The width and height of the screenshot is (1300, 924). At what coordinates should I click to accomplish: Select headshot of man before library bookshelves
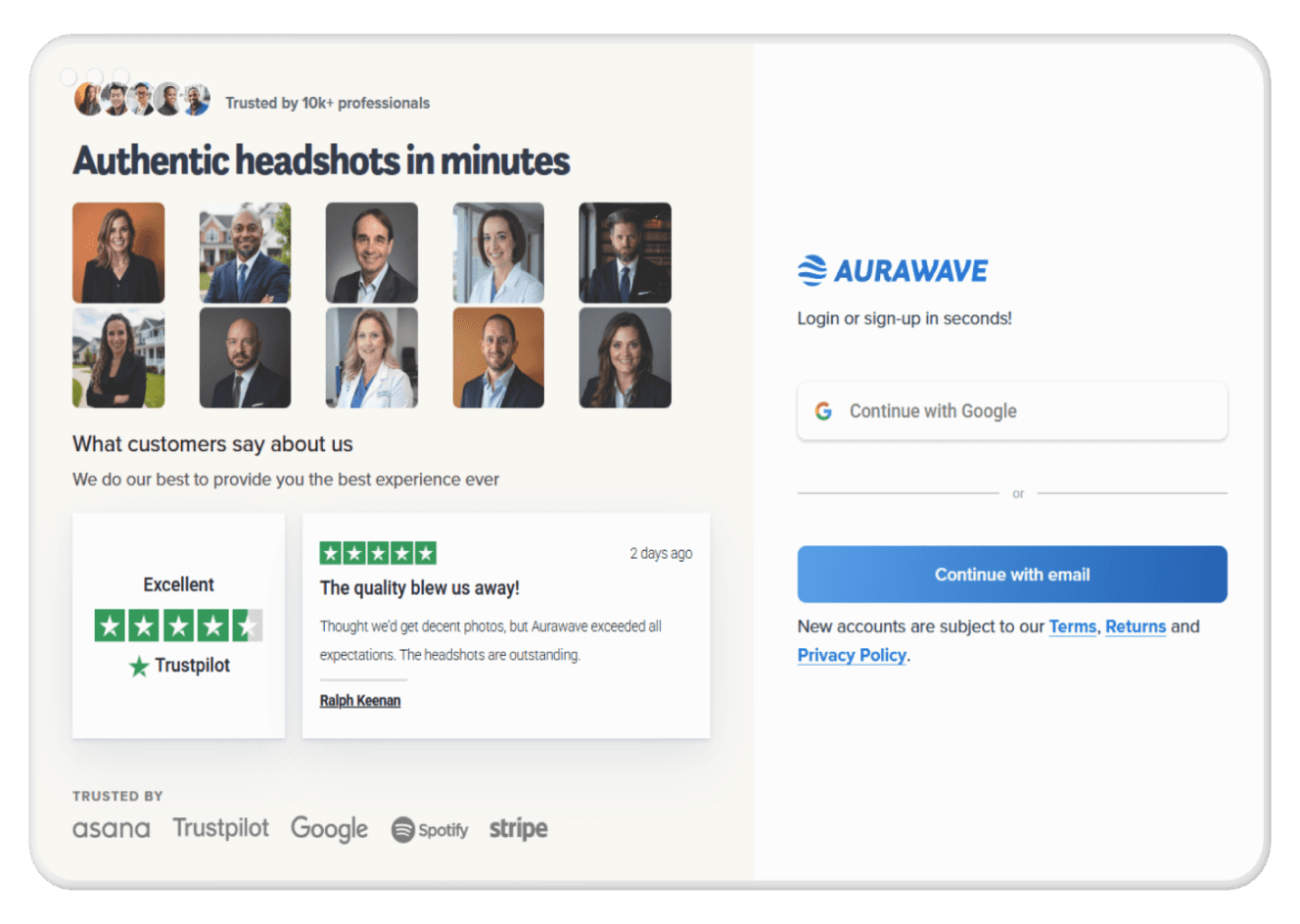pyautogui.click(x=625, y=253)
